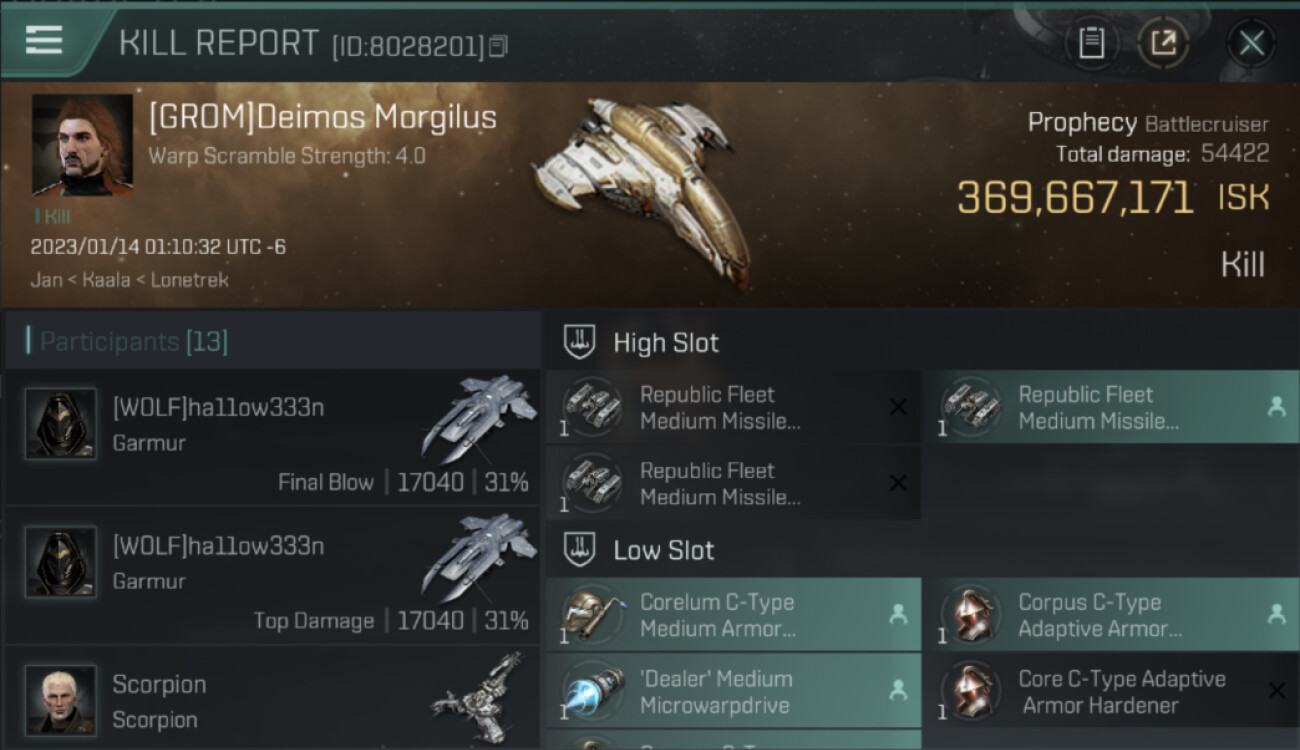Click the Jan < Kaala < Lonetrek location
This screenshot has height=750, width=1300.
point(129,280)
